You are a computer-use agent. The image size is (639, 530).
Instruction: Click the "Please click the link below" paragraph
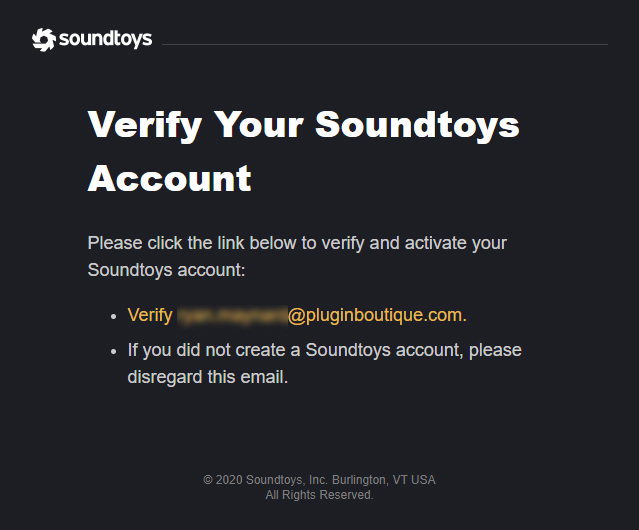[x=297, y=243]
